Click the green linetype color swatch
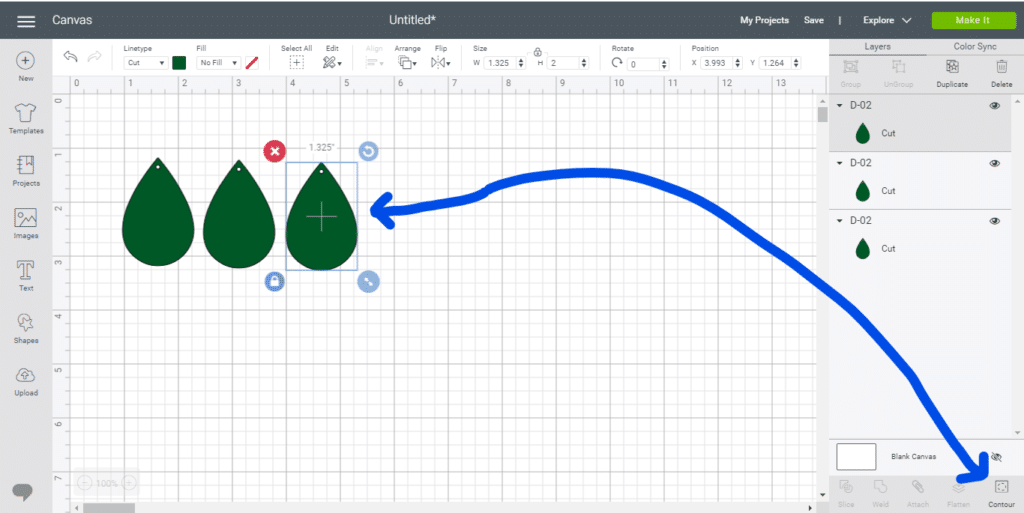This screenshot has width=1024, height=513. coord(179,63)
